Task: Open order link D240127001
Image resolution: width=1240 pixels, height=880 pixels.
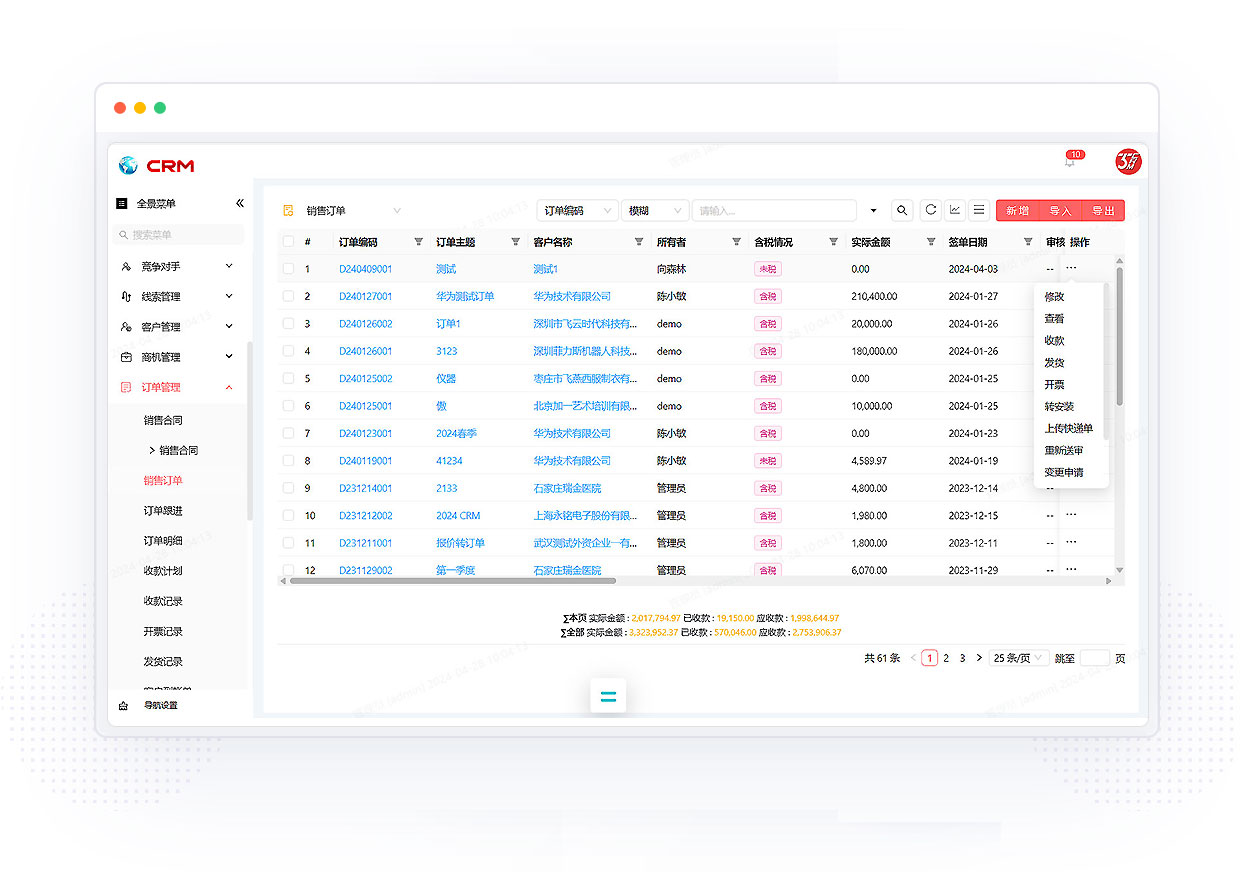Action: (x=365, y=297)
